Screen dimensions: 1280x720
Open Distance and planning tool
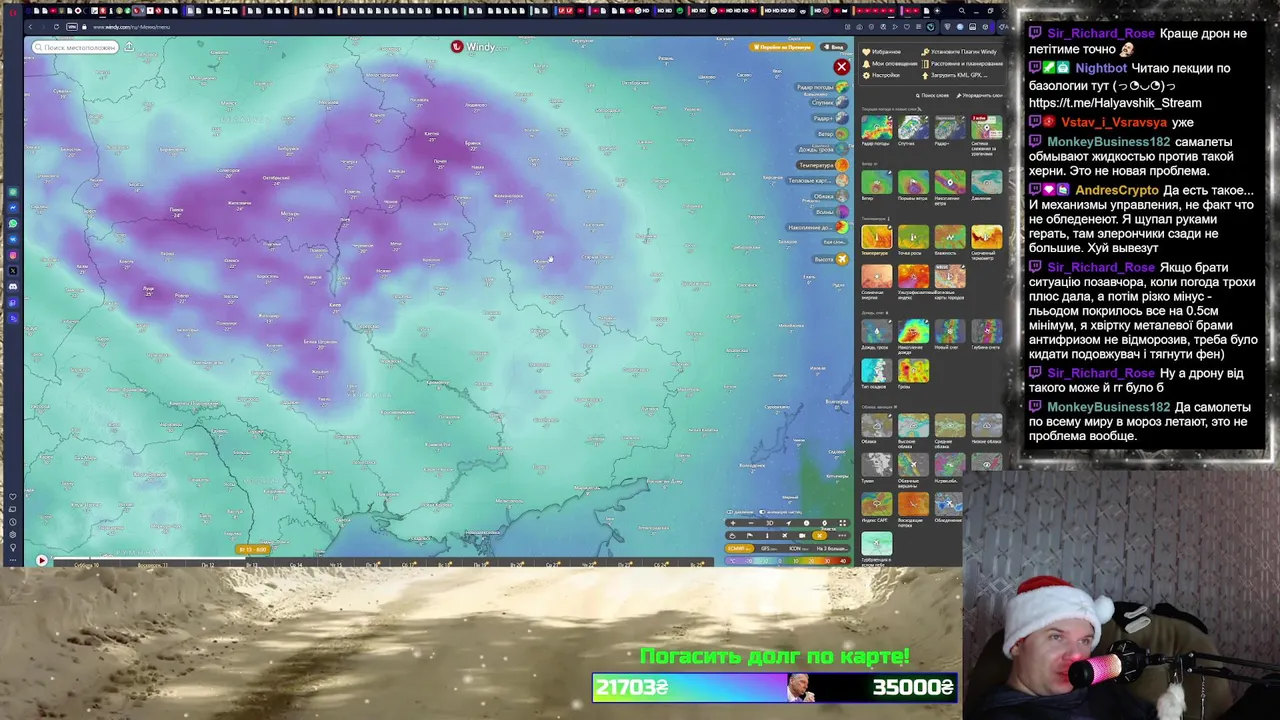[962, 64]
